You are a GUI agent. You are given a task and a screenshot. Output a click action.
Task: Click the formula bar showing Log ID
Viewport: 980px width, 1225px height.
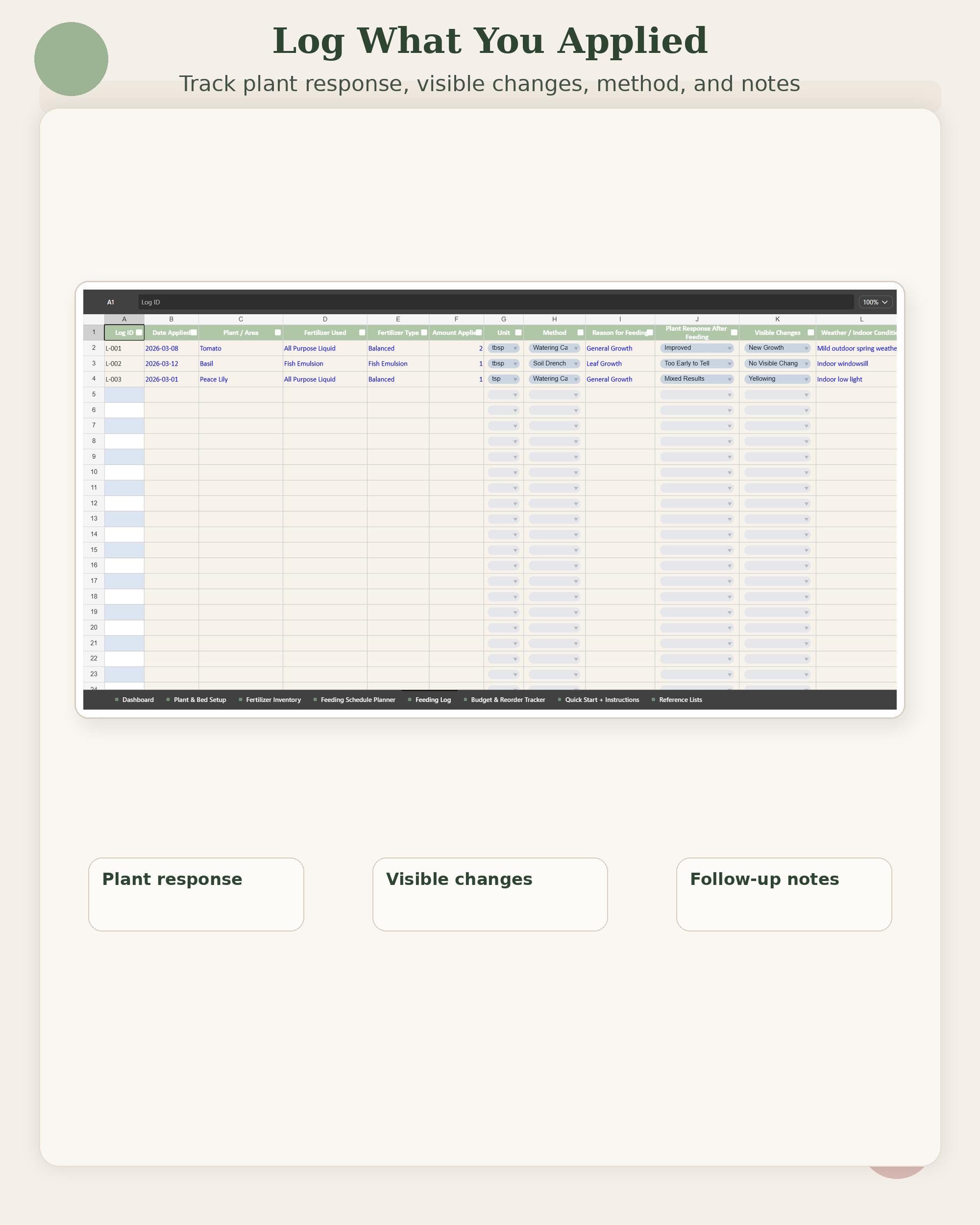[x=496, y=302]
